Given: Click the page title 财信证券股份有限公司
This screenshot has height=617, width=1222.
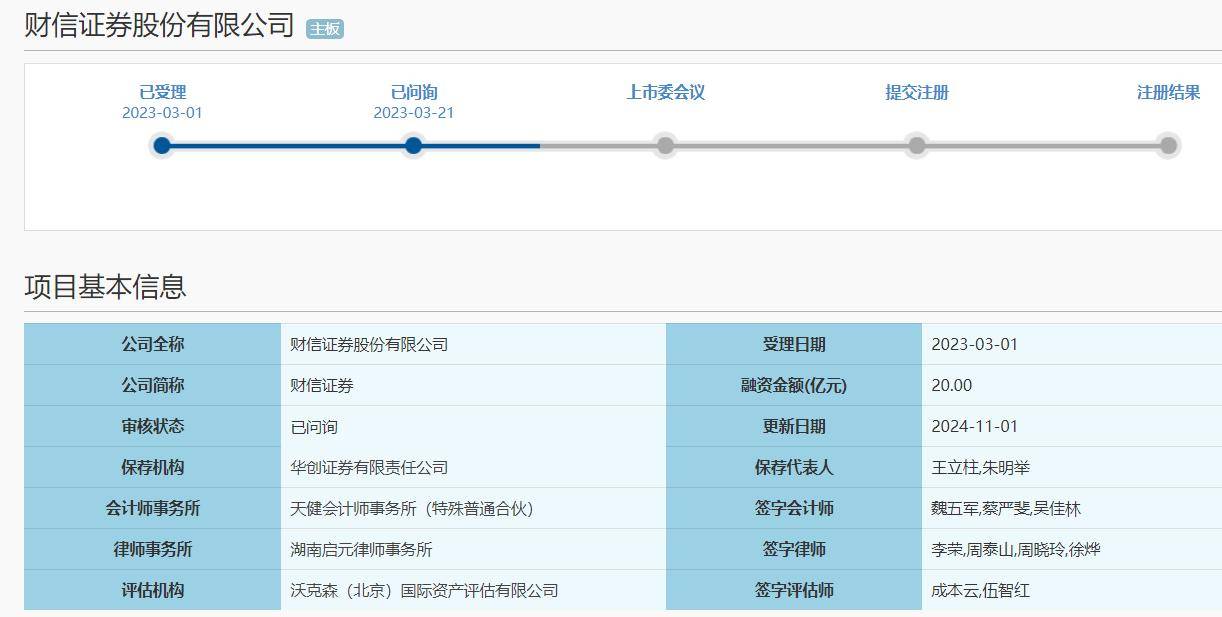Looking at the screenshot, I should pos(160,25).
